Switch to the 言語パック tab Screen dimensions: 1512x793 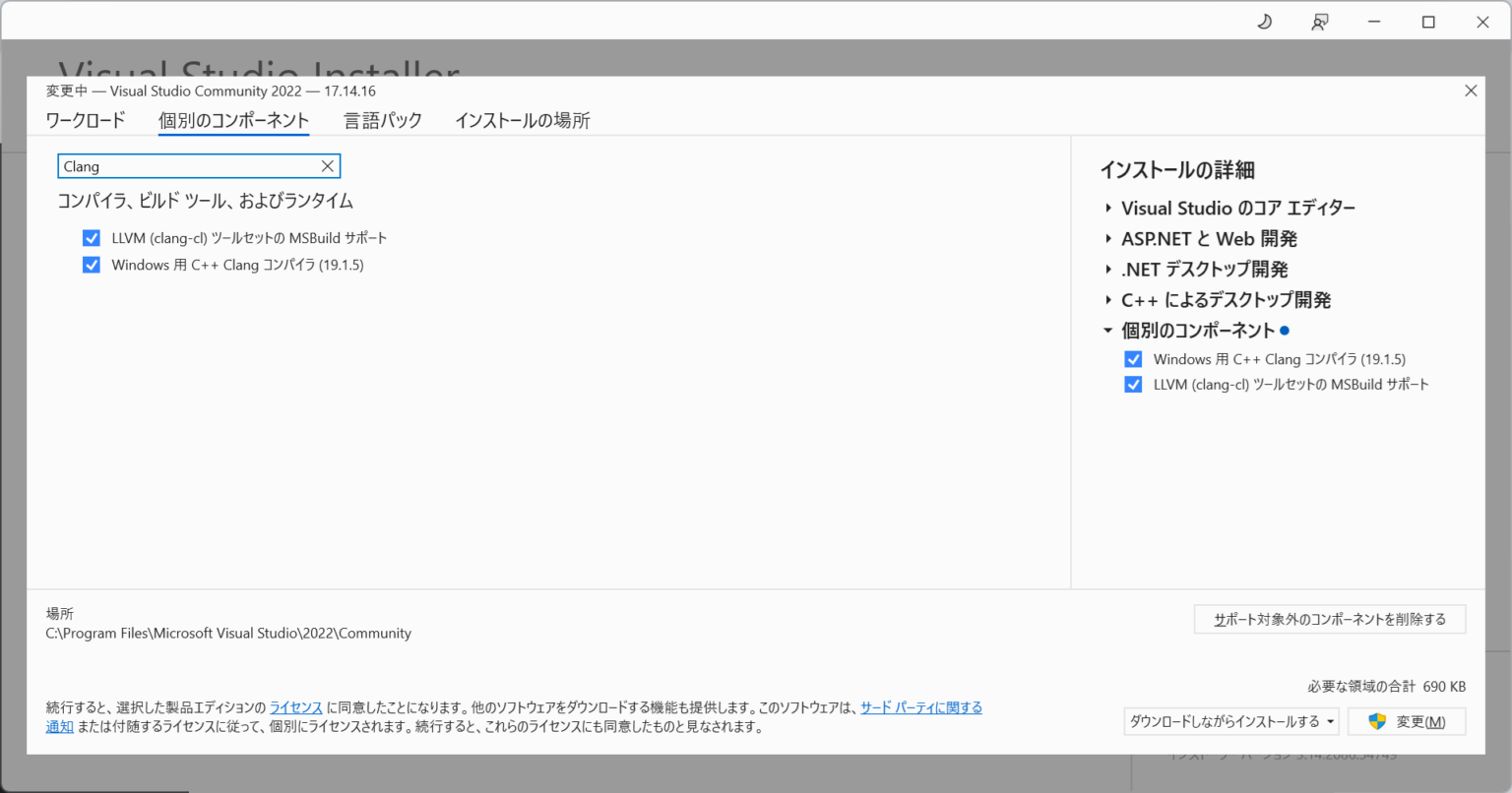tap(382, 120)
